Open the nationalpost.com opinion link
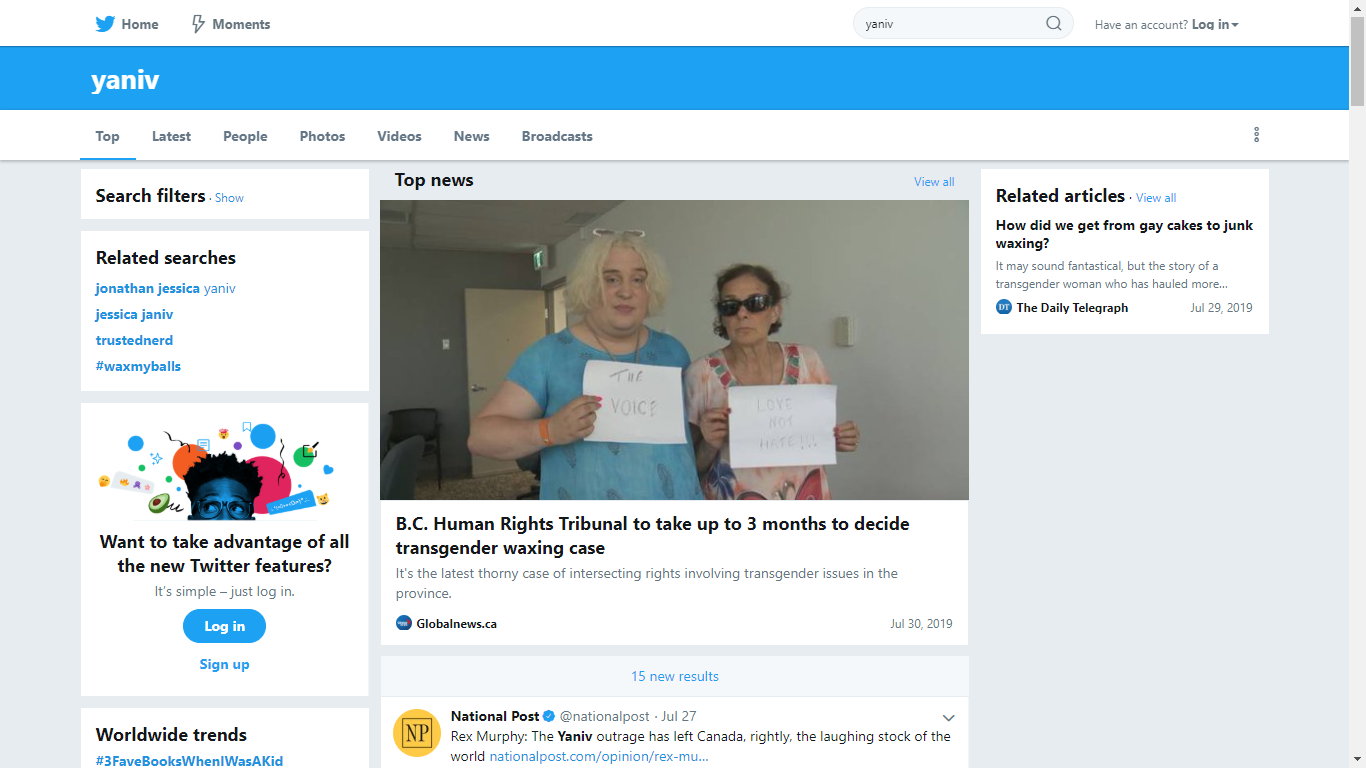 point(599,756)
